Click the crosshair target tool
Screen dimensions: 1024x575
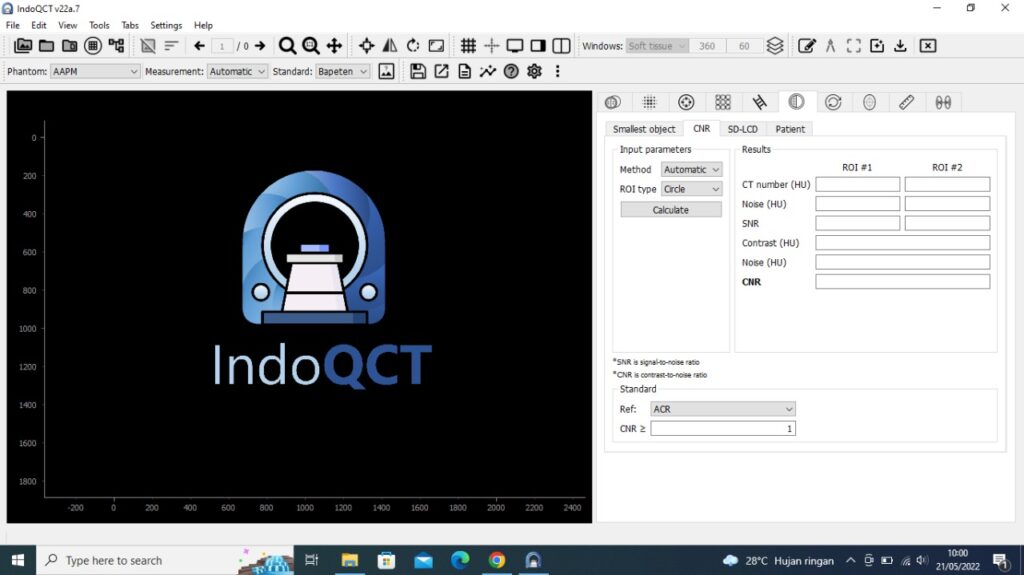click(x=366, y=46)
